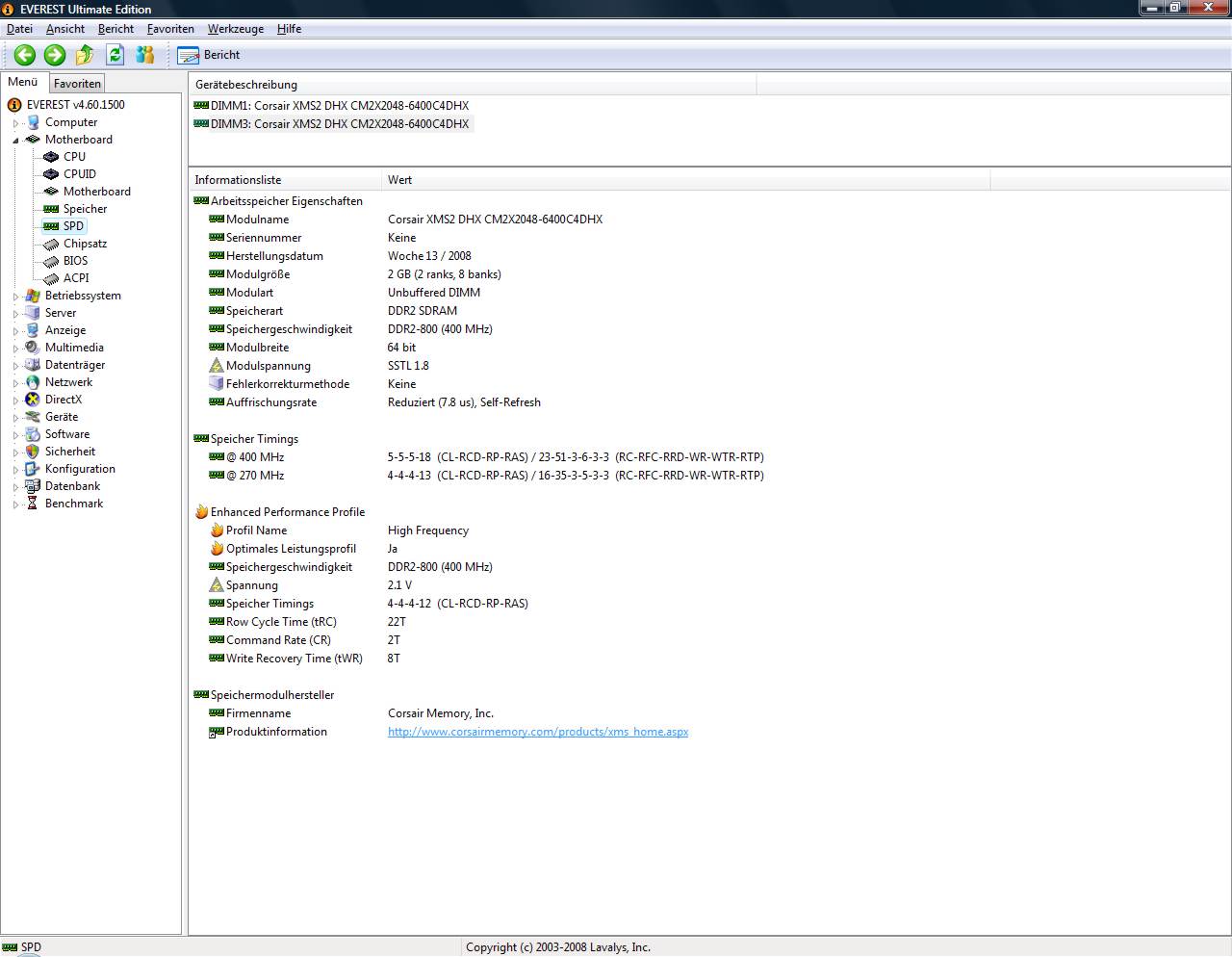This screenshot has width=1232, height=957.
Task: Collapse the Motherboard tree node
Action: click(15, 141)
